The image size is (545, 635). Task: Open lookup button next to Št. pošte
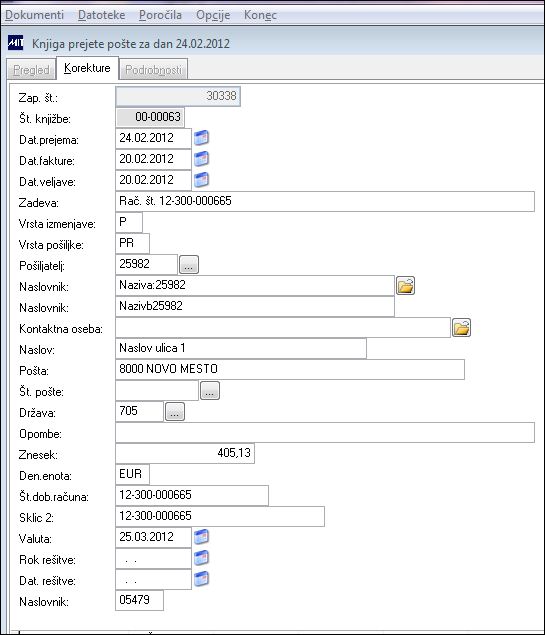point(210,391)
